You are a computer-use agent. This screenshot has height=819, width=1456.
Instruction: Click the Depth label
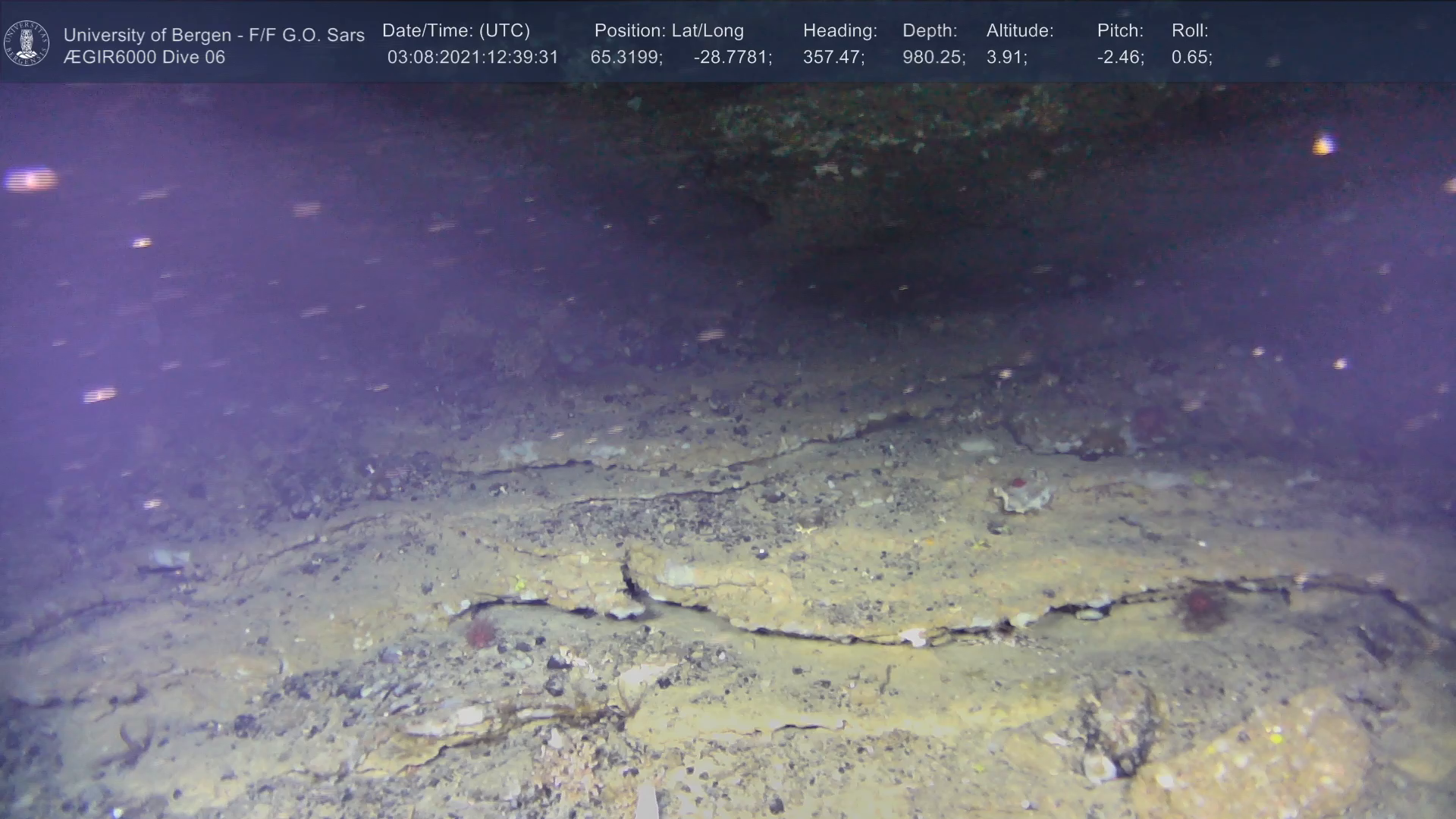click(x=929, y=31)
